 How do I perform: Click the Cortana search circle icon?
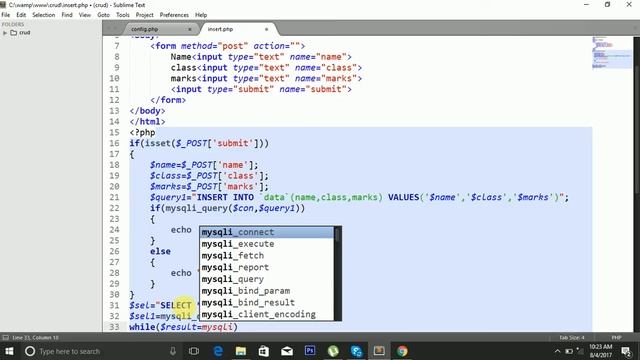[x=30, y=351]
